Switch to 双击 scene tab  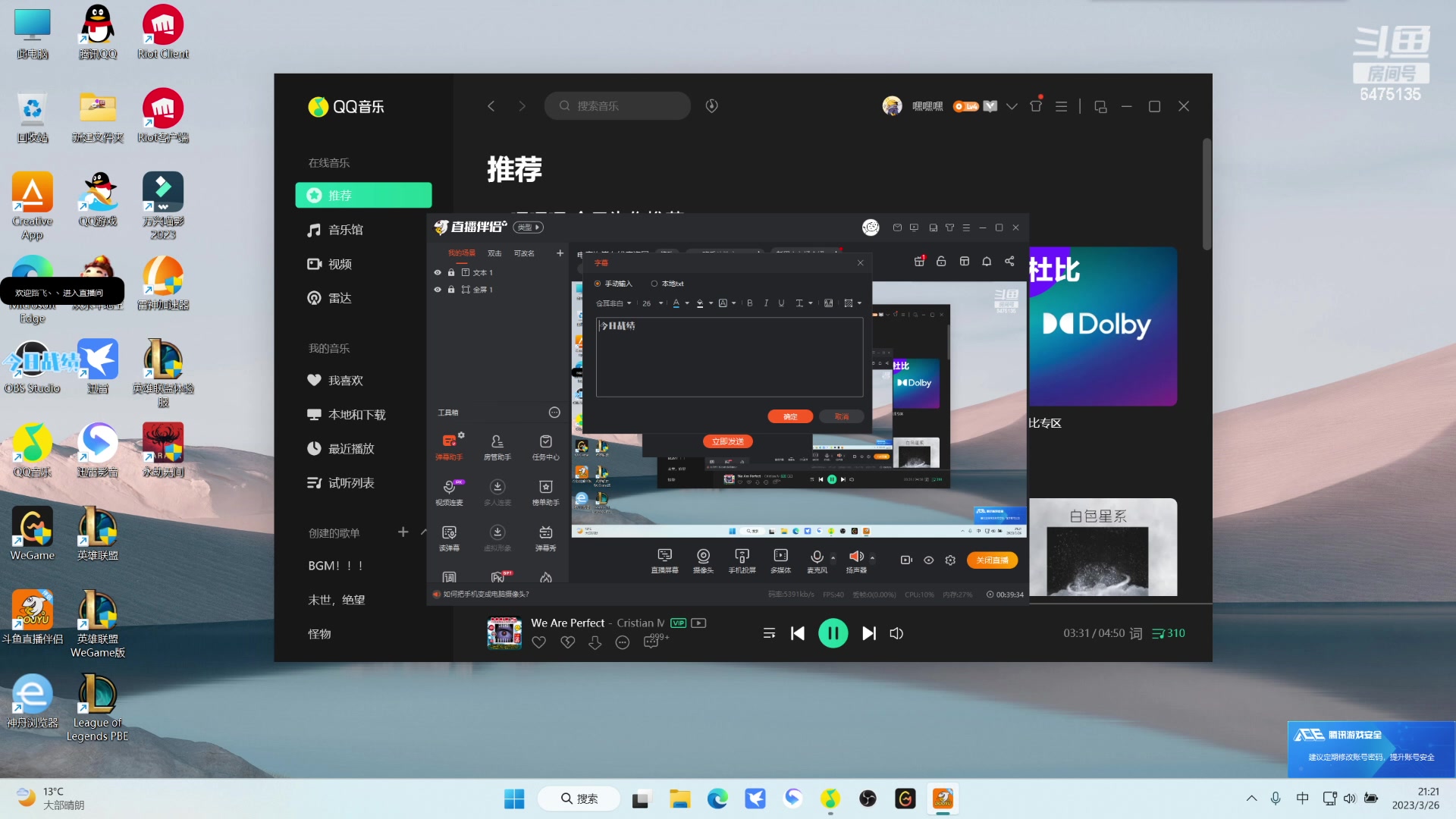click(494, 253)
